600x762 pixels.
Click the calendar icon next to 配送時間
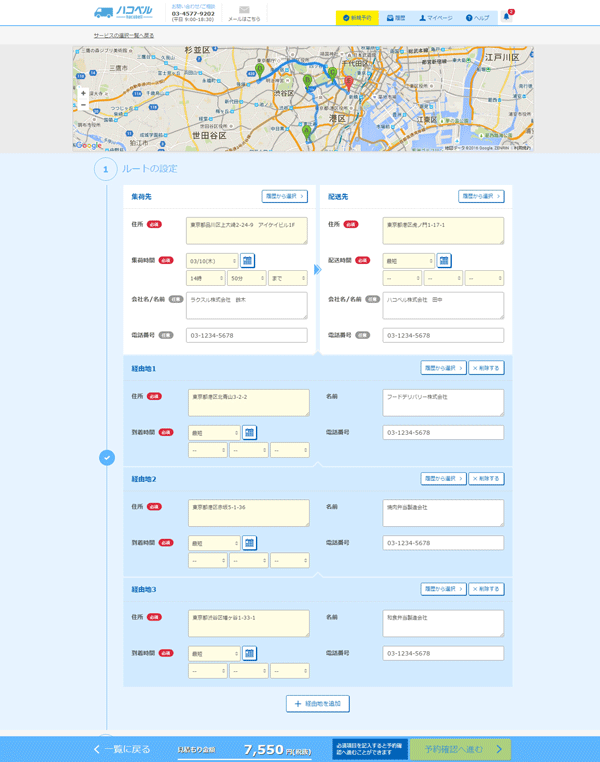click(444, 260)
